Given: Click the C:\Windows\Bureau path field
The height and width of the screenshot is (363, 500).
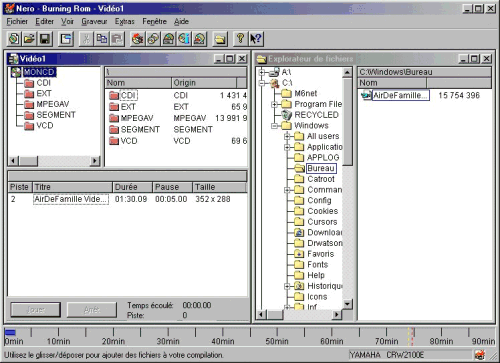Looking at the screenshot, I should coord(424,72).
